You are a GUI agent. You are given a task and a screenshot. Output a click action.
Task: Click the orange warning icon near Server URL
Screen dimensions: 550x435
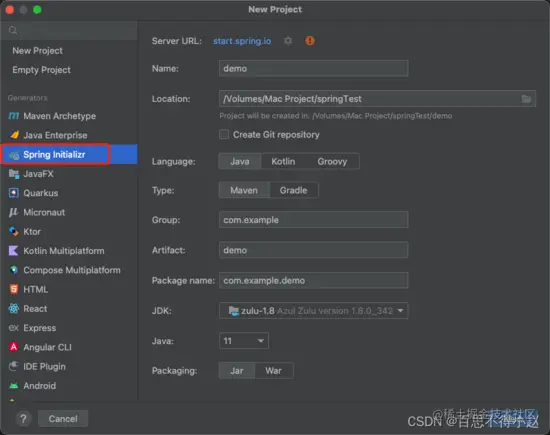coord(310,41)
